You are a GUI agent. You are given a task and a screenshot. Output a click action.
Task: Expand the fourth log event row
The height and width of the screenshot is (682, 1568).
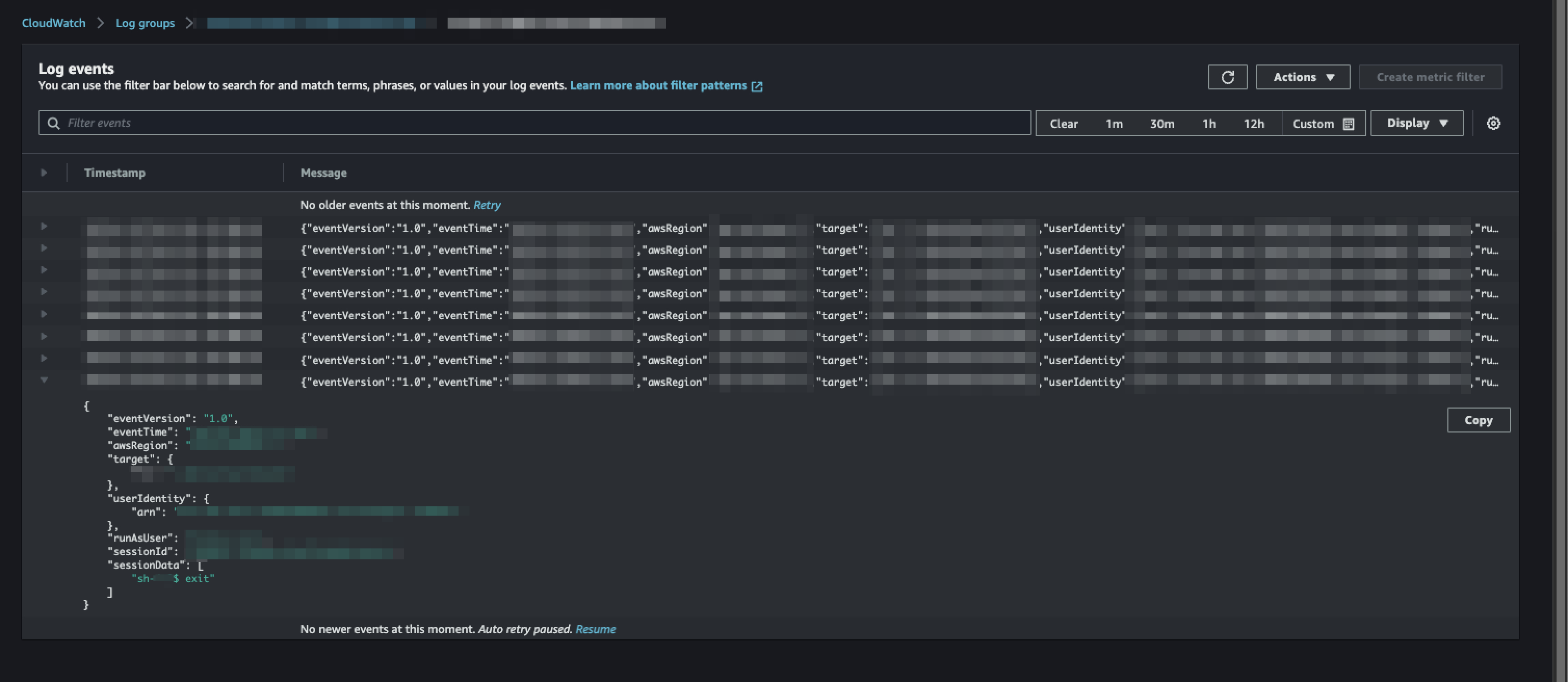tap(44, 292)
